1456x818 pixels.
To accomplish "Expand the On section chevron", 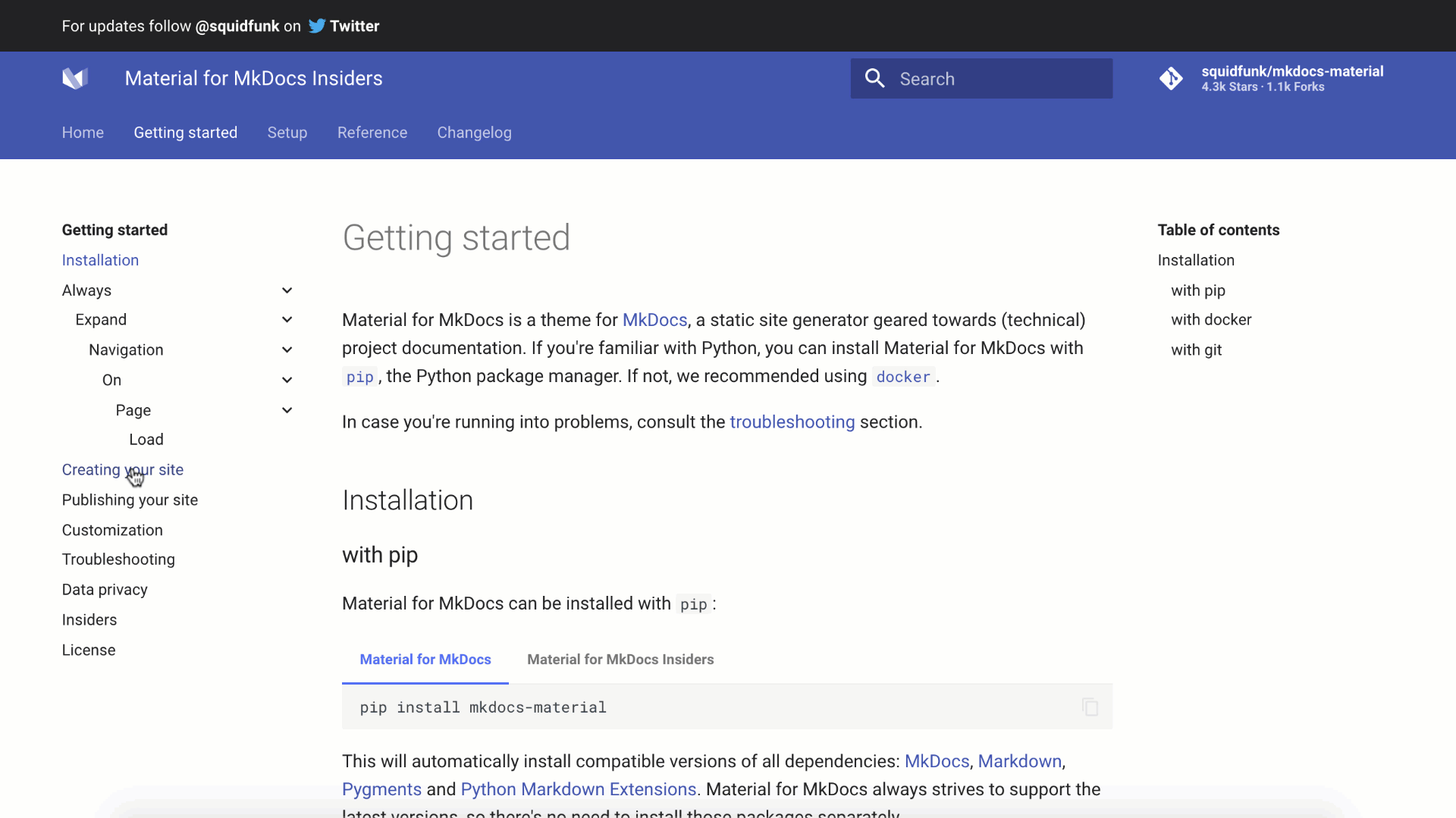I will (287, 379).
